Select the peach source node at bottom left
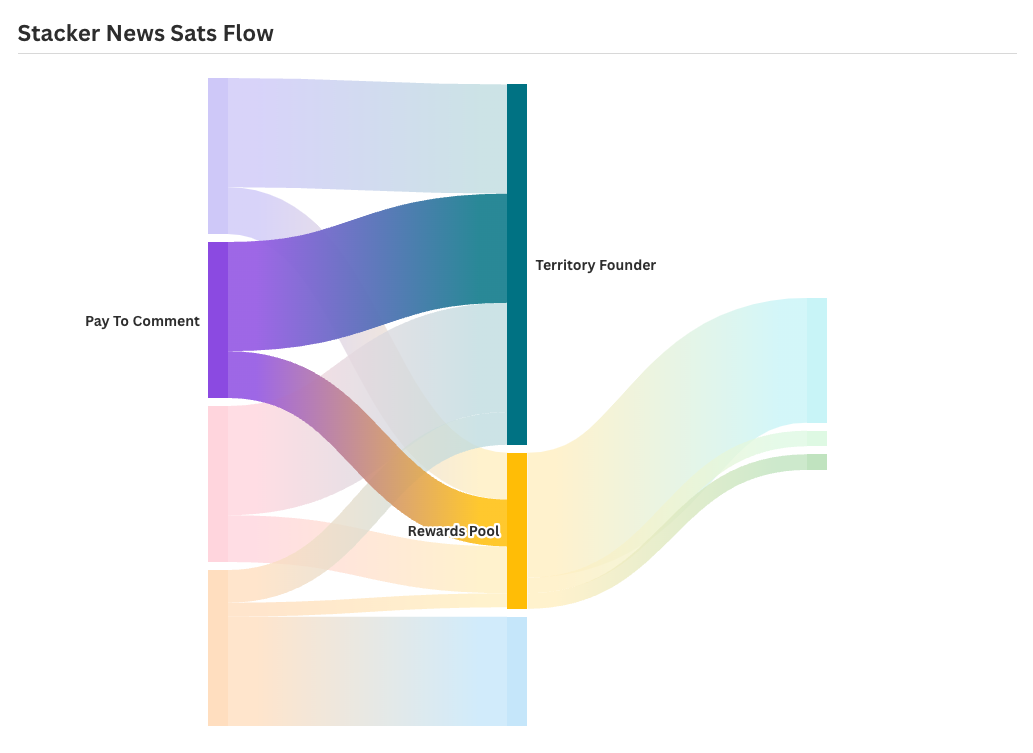 click(218, 648)
